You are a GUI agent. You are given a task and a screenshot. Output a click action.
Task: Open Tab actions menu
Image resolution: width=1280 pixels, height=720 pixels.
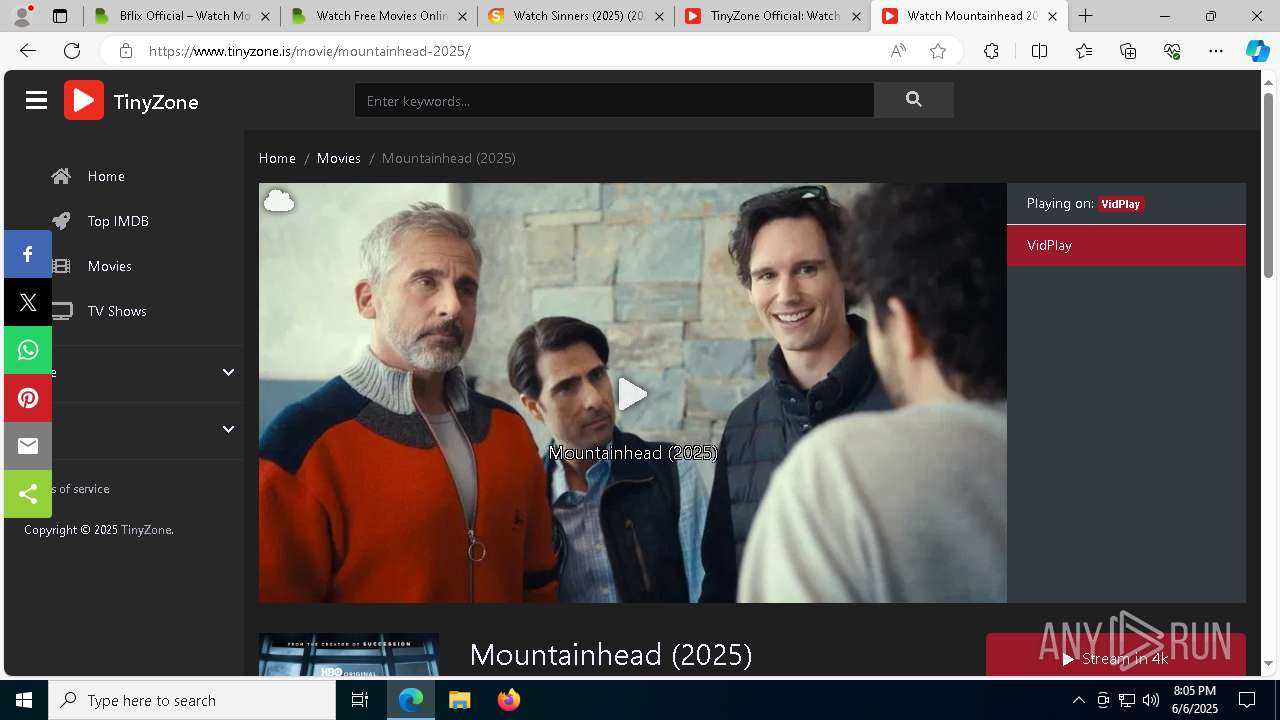click(x=60, y=16)
